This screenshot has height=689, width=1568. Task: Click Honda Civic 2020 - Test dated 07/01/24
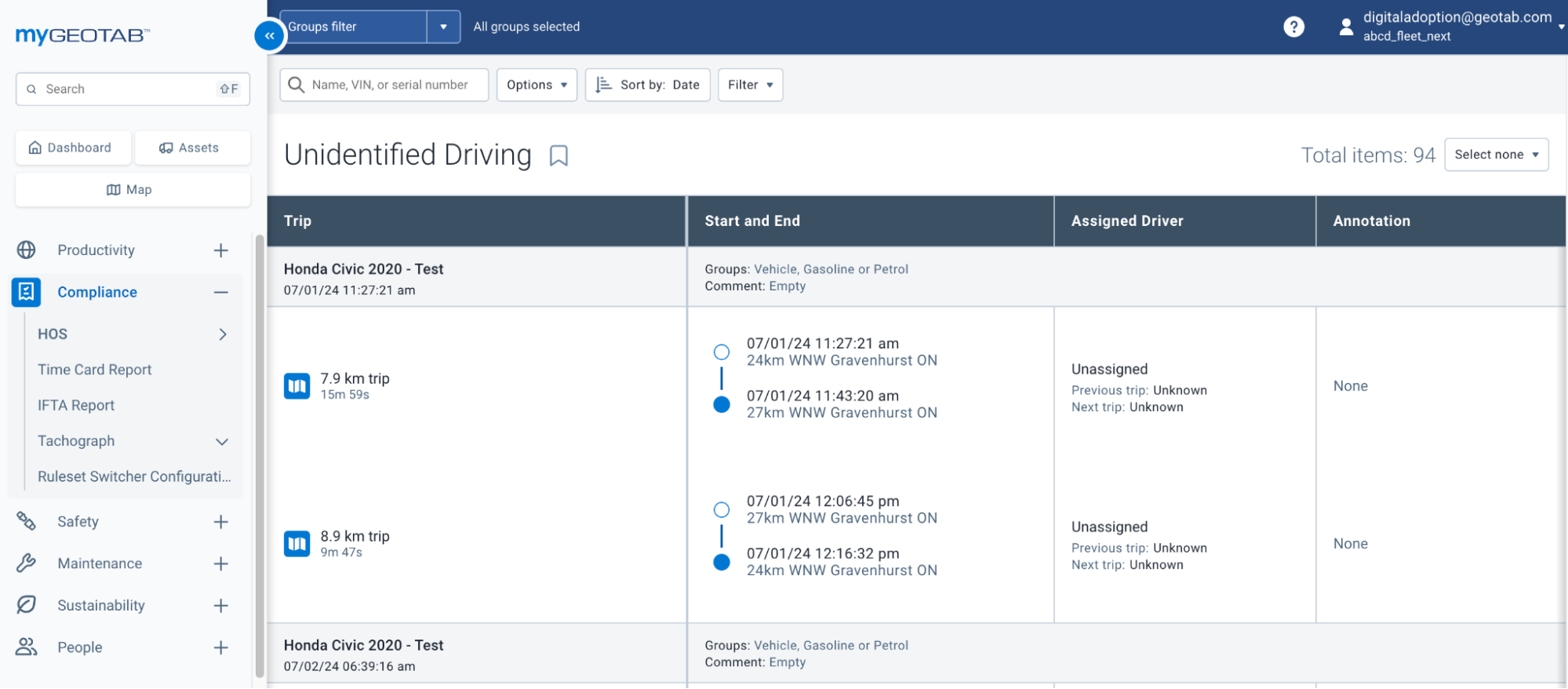click(363, 269)
